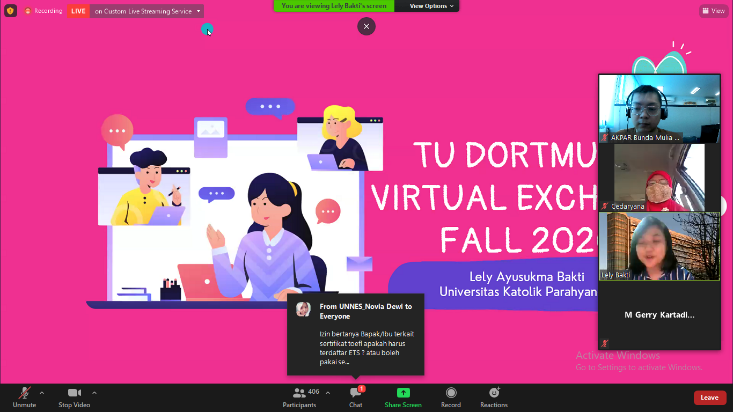This screenshot has width=733, height=412.
Task: Click the Stop Video camera icon
Action: [x=74, y=393]
